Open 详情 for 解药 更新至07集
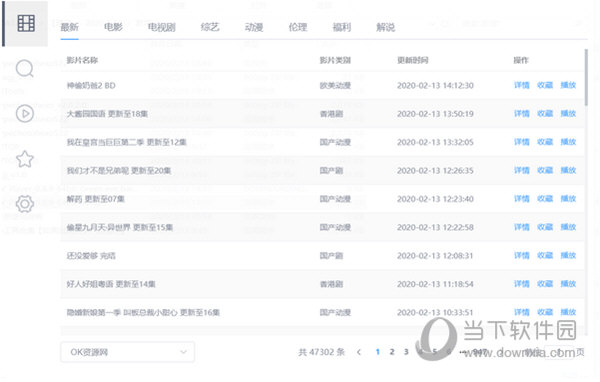 (522, 199)
